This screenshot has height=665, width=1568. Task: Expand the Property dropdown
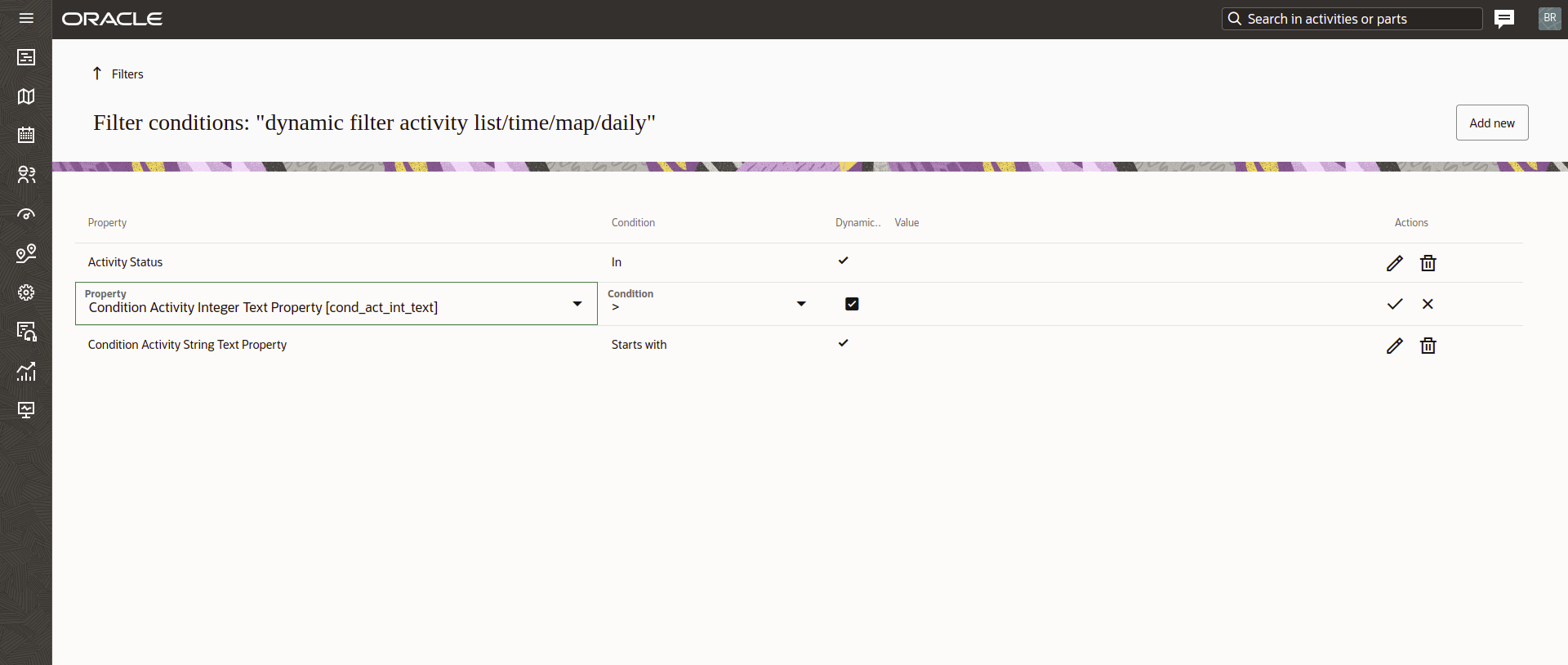pos(577,304)
